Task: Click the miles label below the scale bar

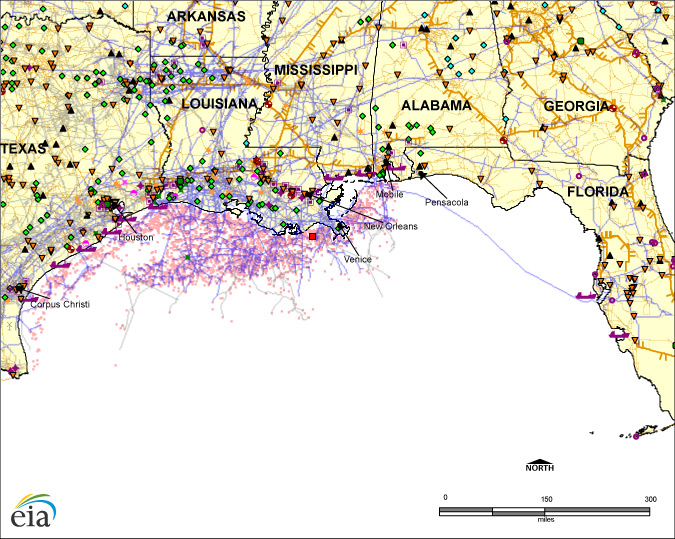Action: click(x=546, y=520)
